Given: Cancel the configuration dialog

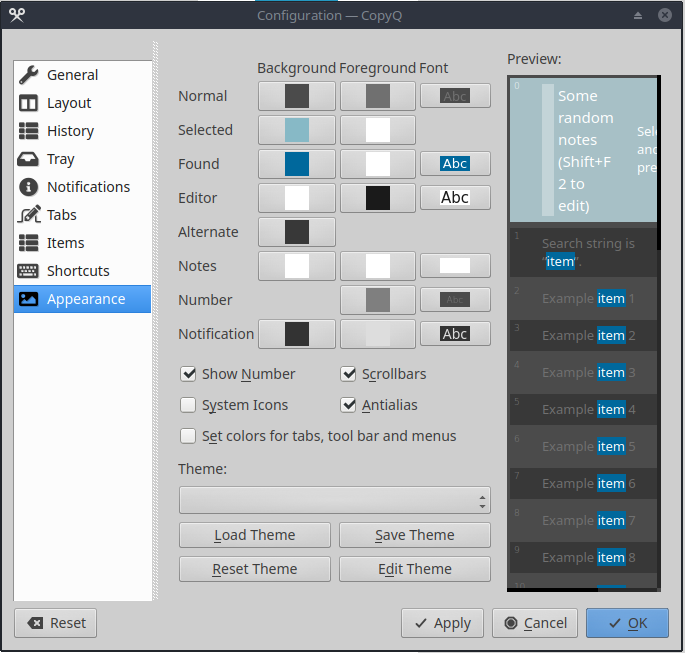Looking at the screenshot, I should tap(535, 623).
